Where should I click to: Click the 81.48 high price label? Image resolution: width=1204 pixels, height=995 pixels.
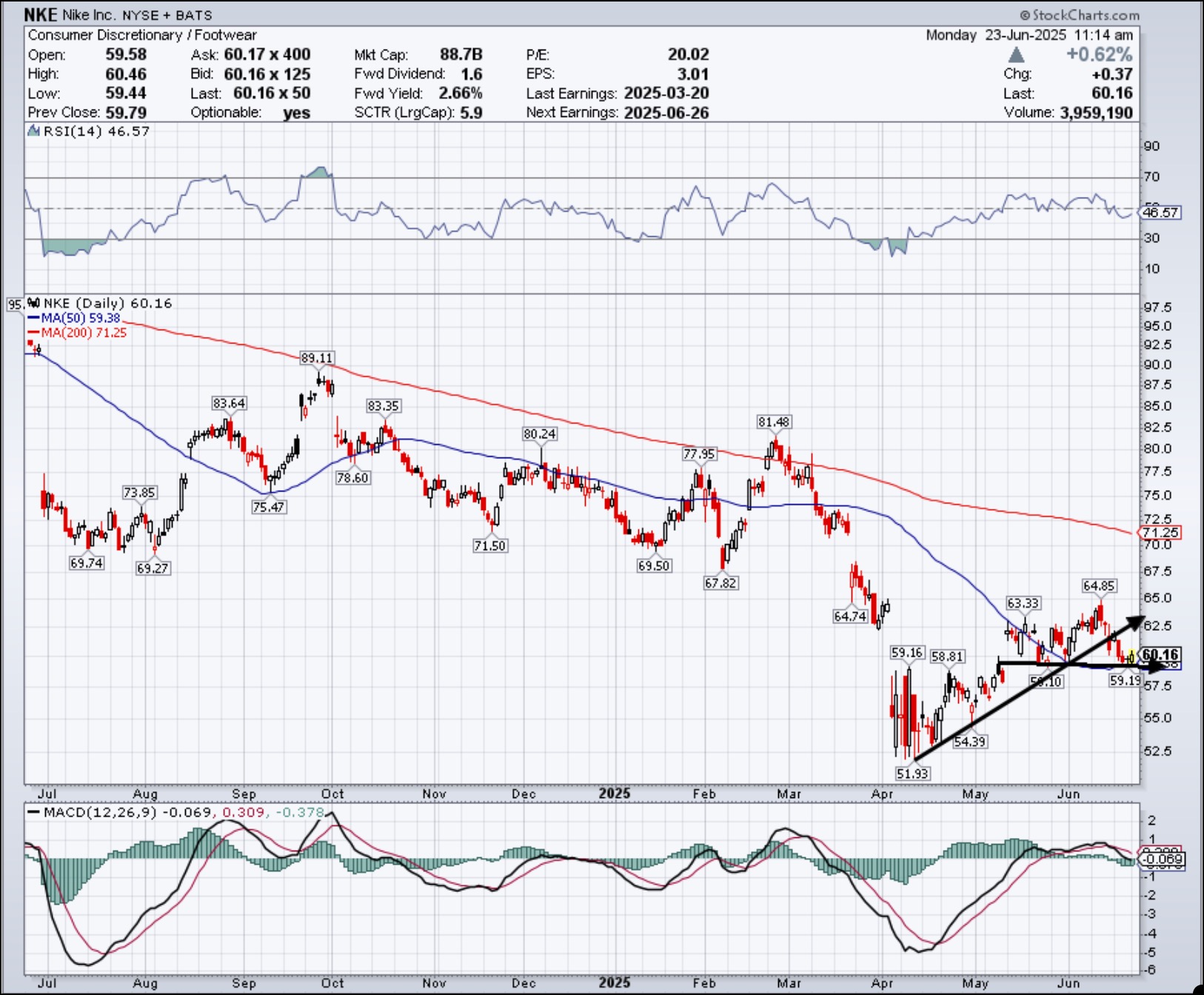(774, 421)
